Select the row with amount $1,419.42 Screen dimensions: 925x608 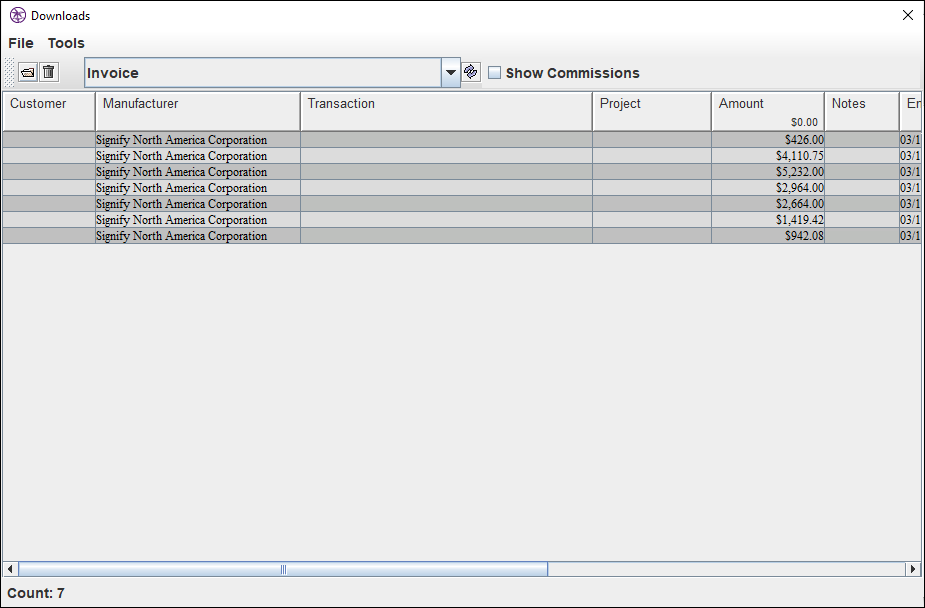pyautogui.click(x=462, y=219)
